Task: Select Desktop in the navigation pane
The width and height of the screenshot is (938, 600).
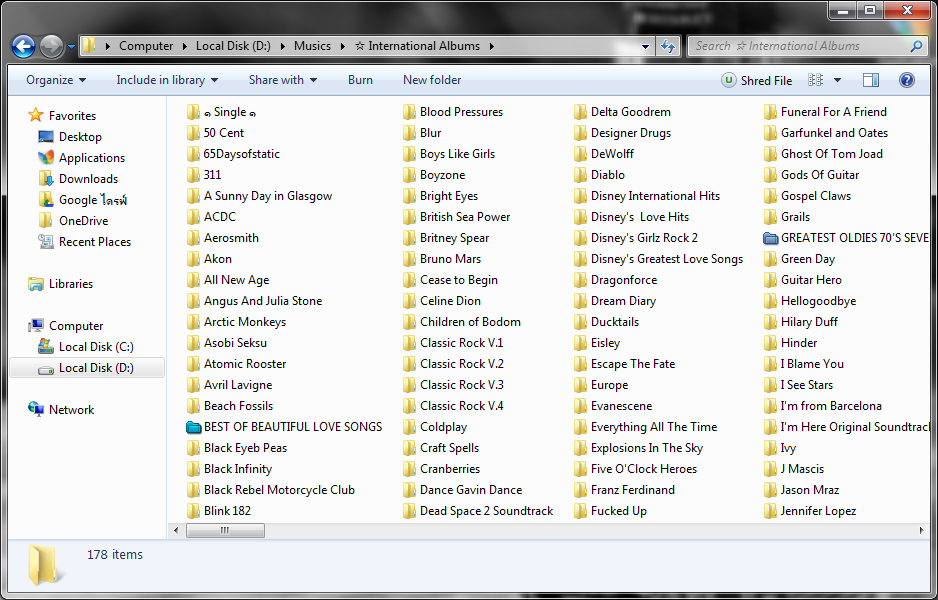Action: pos(70,137)
